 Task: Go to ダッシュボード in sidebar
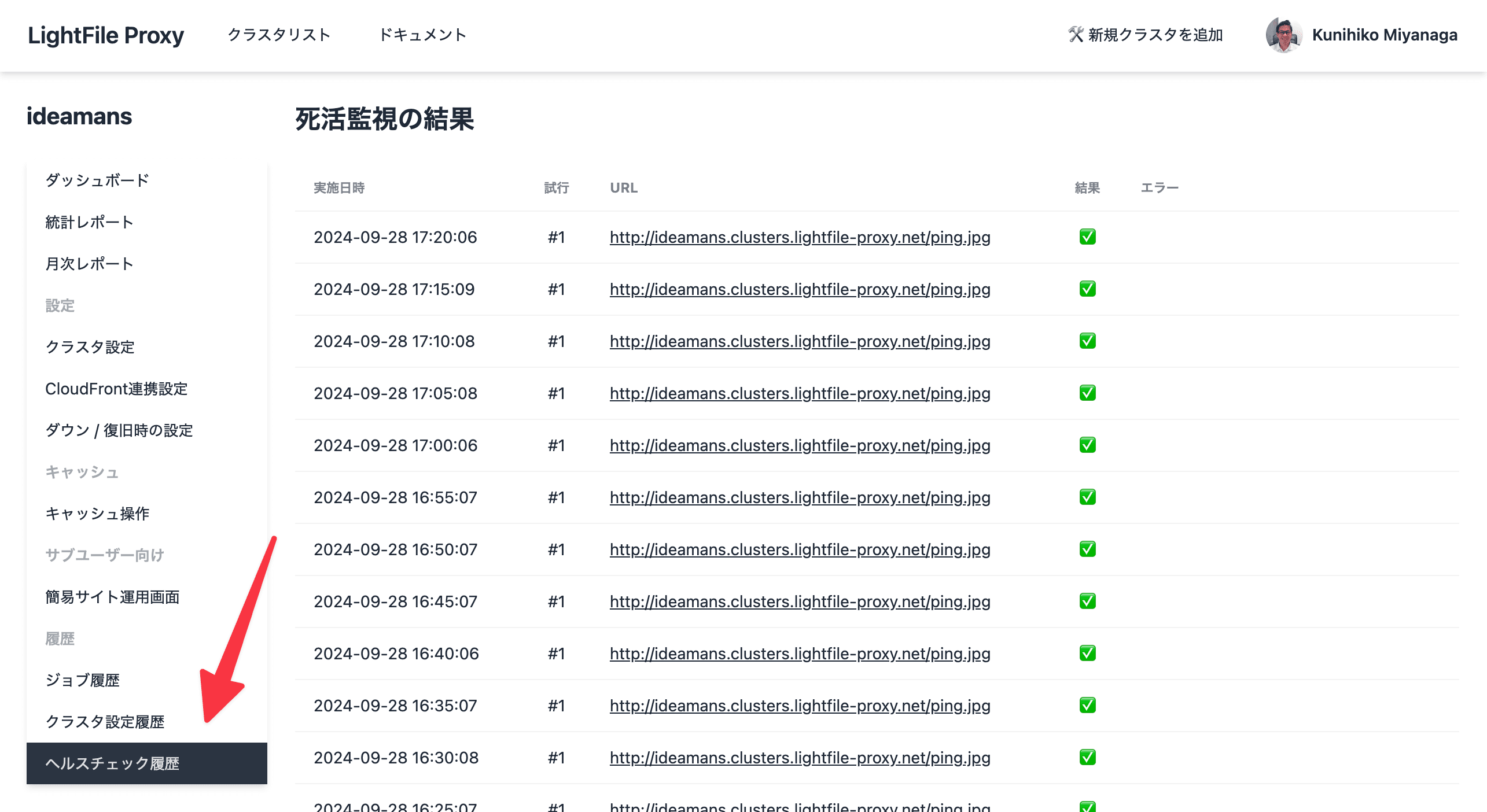pyautogui.click(x=97, y=180)
